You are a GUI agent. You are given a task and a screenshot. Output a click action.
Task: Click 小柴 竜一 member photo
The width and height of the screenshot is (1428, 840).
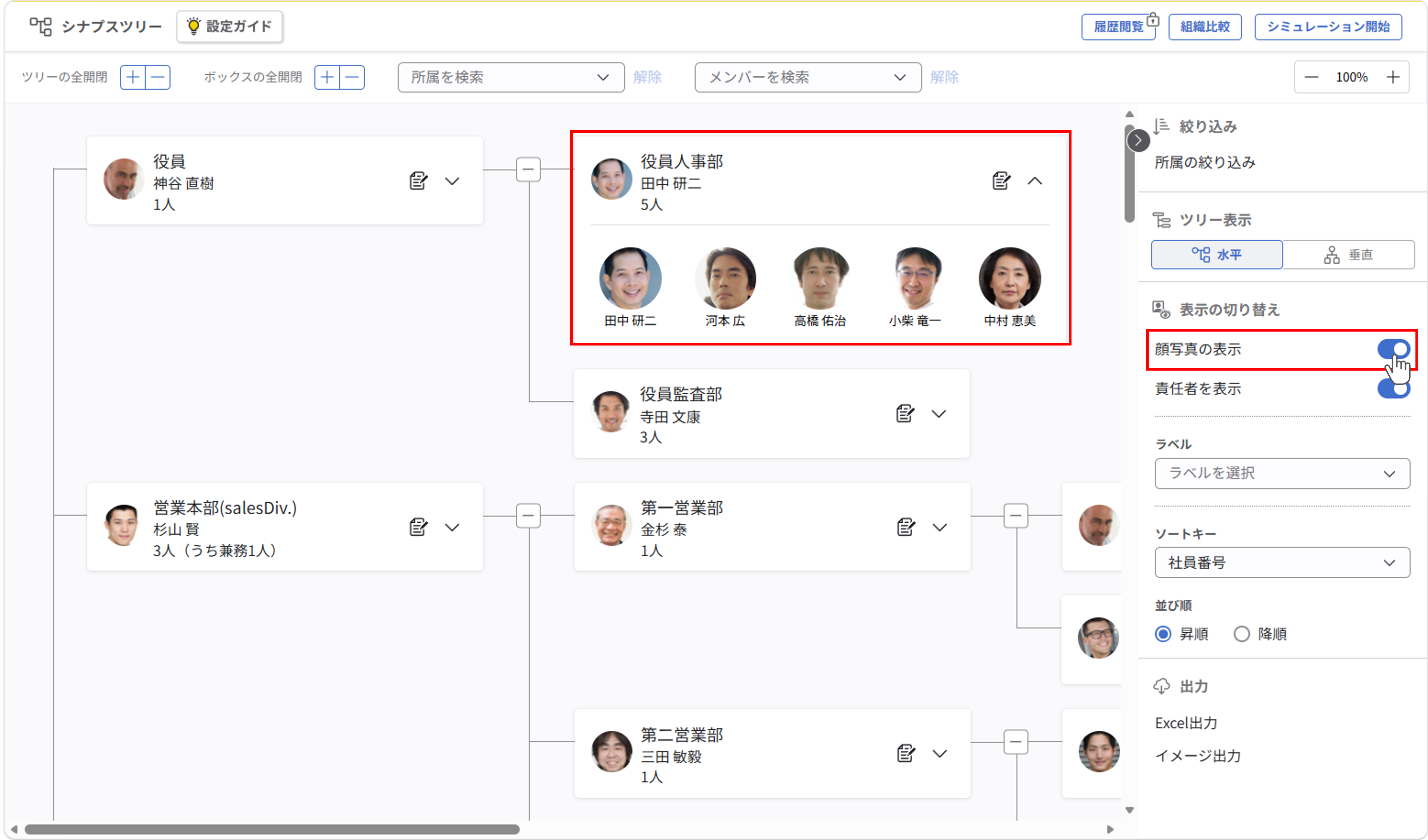pyautogui.click(x=915, y=278)
